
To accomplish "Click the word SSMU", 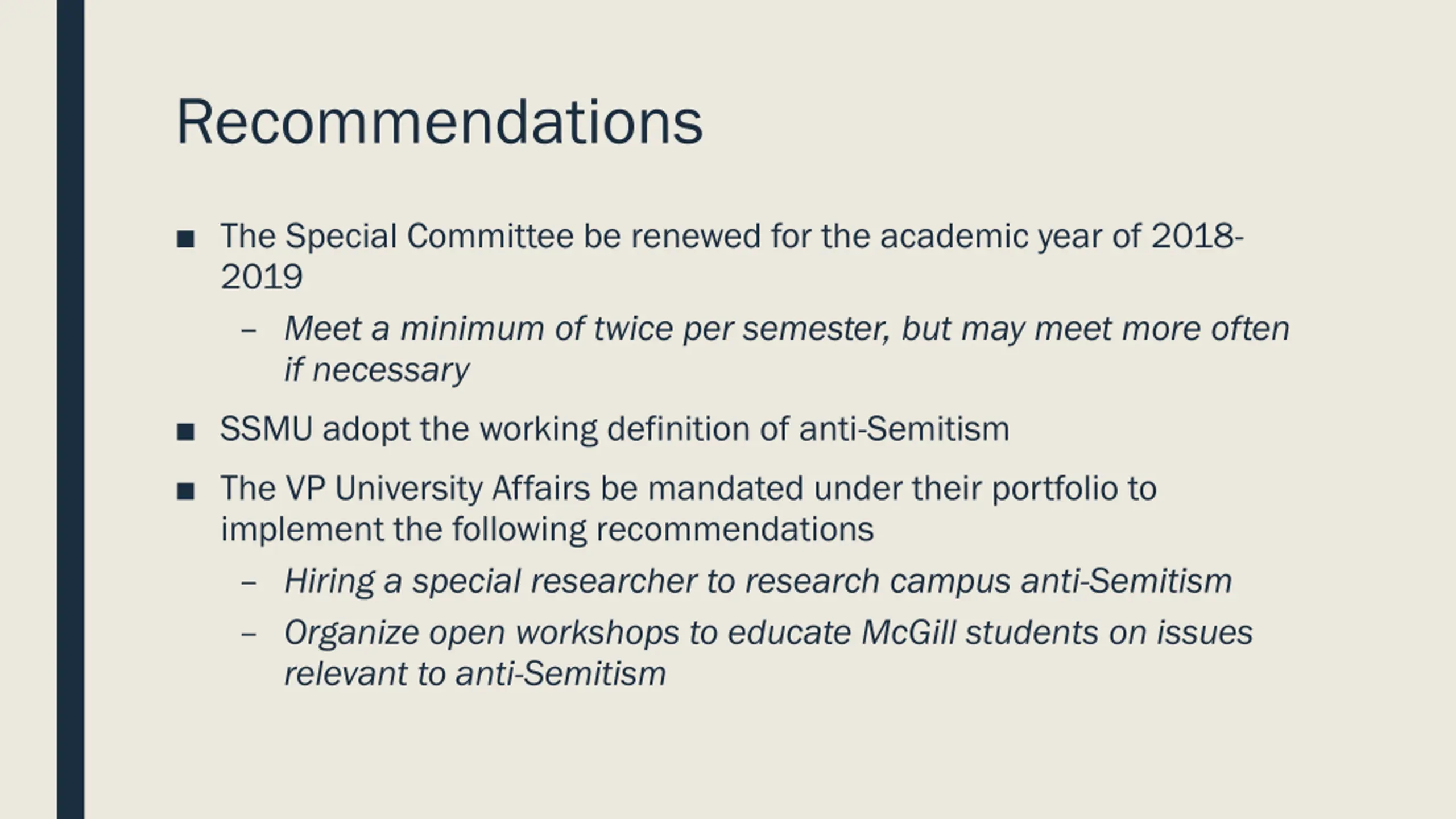I will 266,429.
